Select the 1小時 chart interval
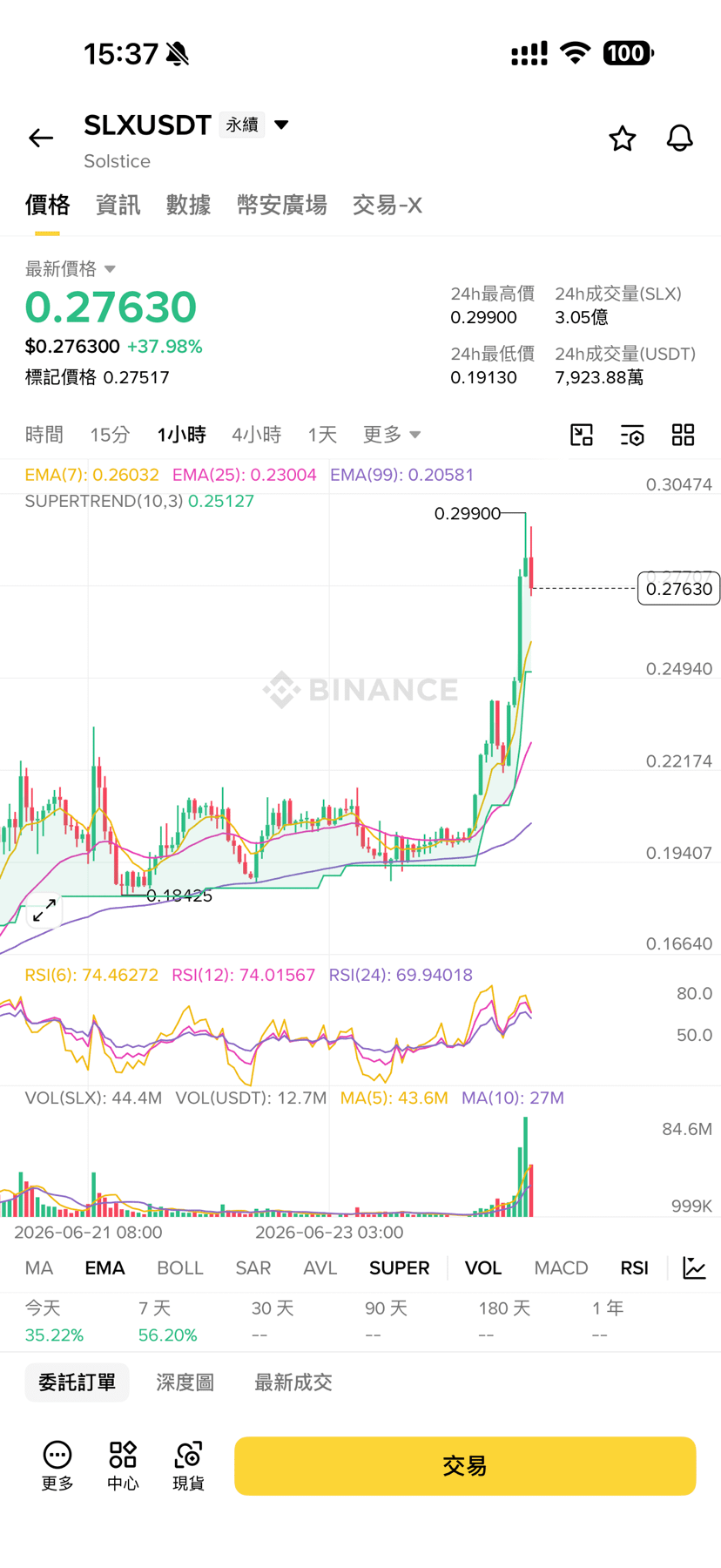Screen dimensions: 721x1568 (182, 434)
